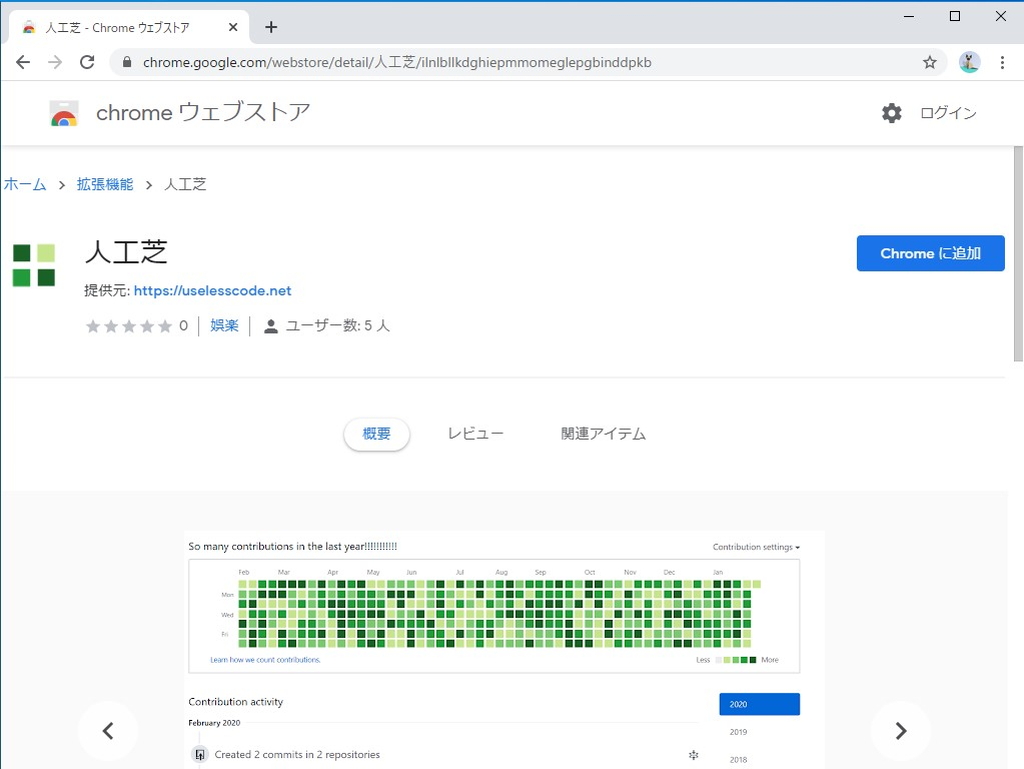Open the Chrome Web Store logo icon
The image size is (1024, 769).
tap(63, 112)
